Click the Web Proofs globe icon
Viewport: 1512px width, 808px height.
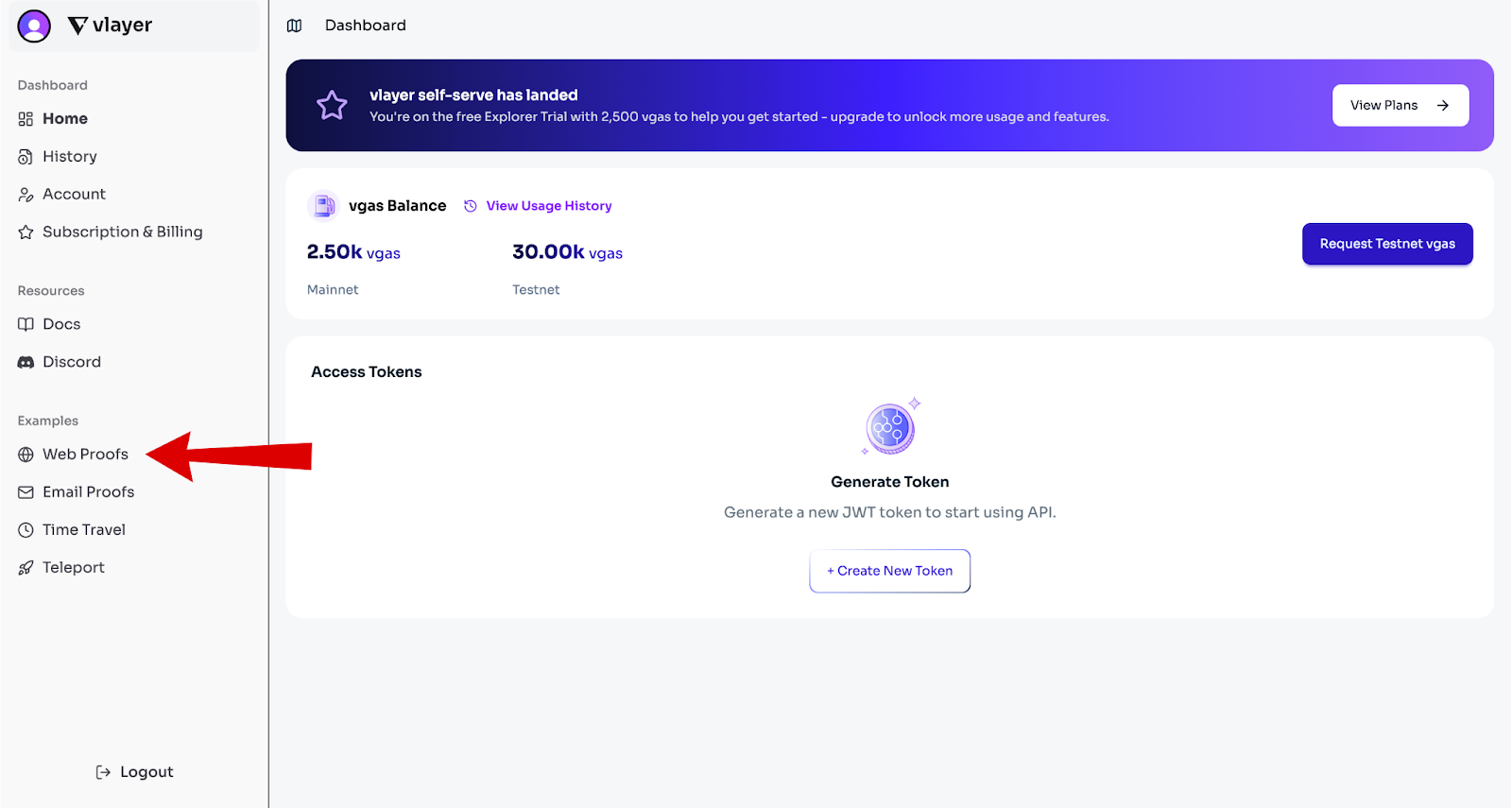pos(26,455)
